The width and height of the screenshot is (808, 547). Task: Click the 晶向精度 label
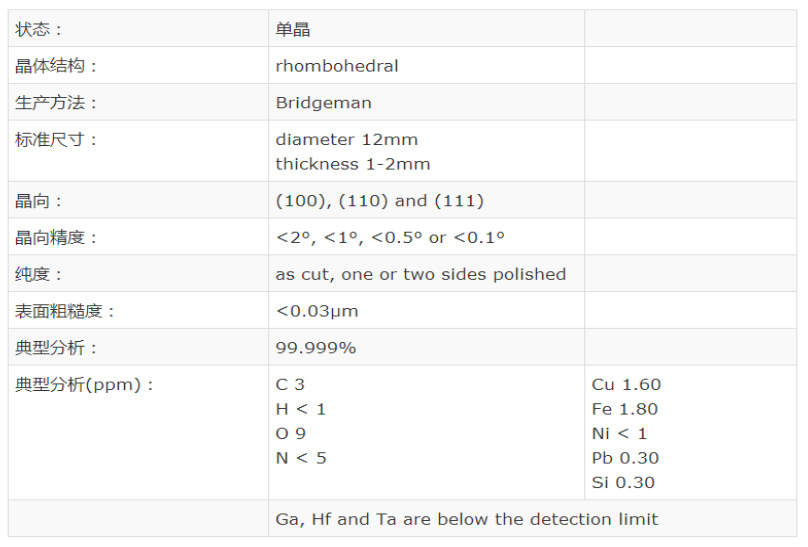(x=56, y=237)
